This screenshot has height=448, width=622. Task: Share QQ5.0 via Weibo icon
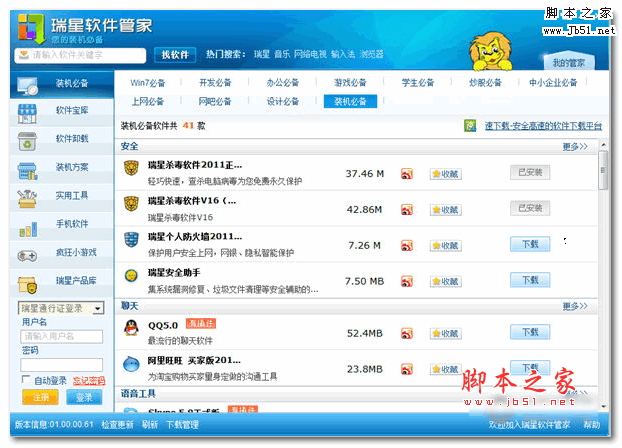pyautogui.click(x=407, y=333)
